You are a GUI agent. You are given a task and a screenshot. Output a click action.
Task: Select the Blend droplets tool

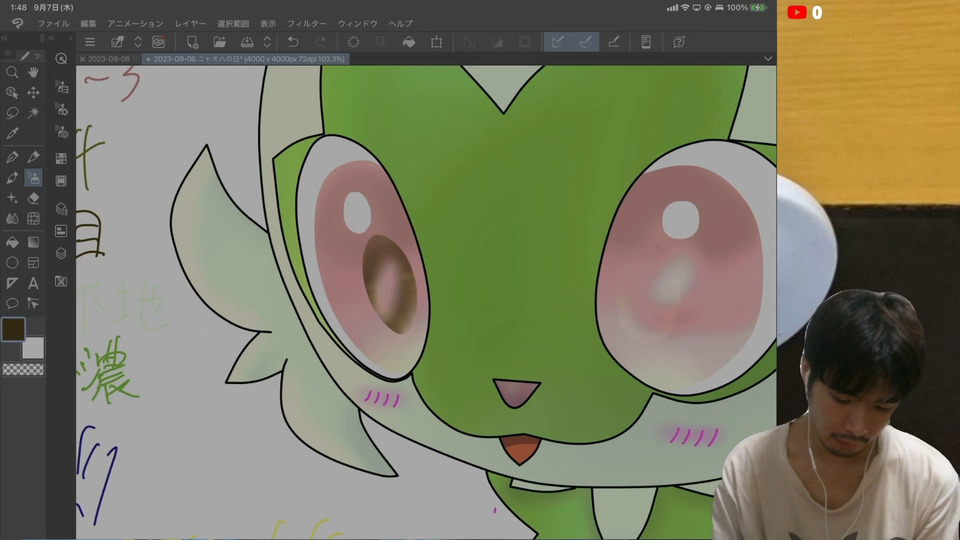pyautogui.click(x=12, y=219)
